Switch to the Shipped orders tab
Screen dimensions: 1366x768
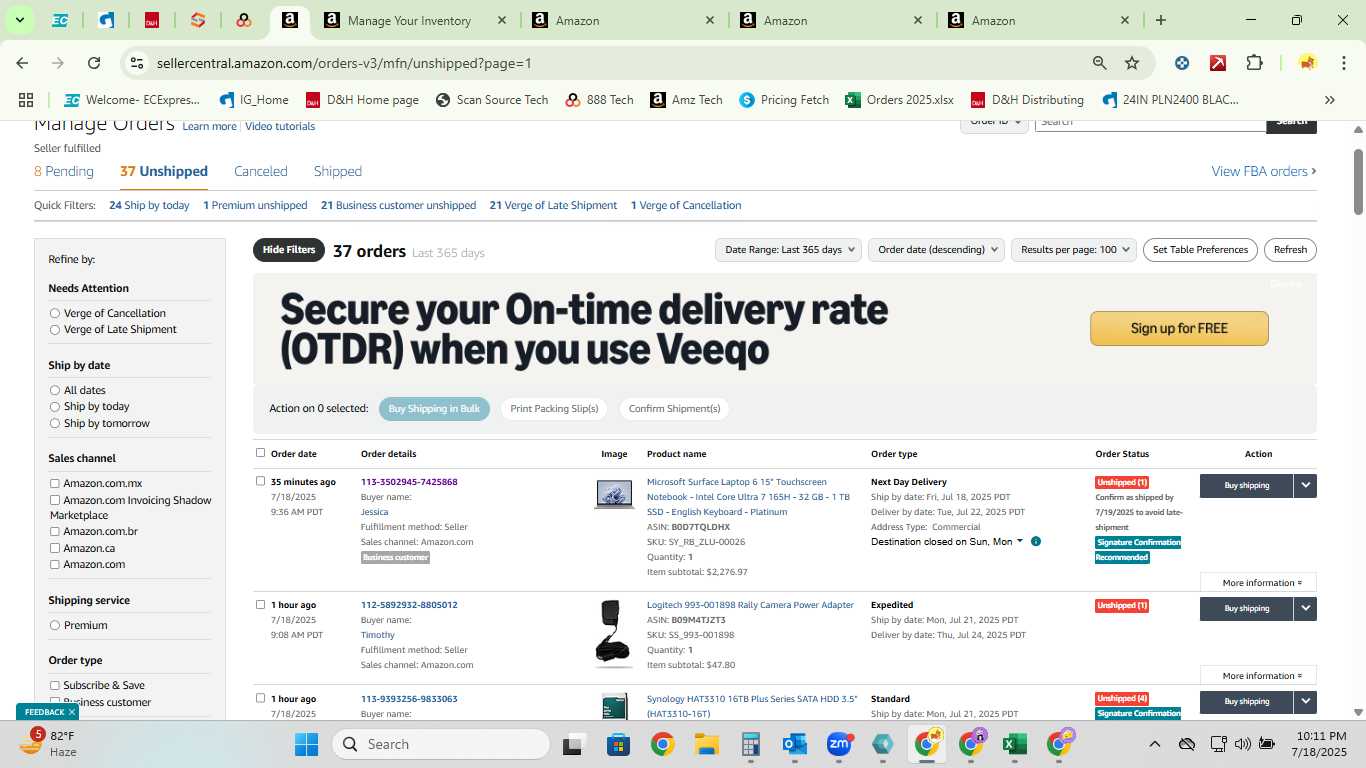(x=338, y=171)
